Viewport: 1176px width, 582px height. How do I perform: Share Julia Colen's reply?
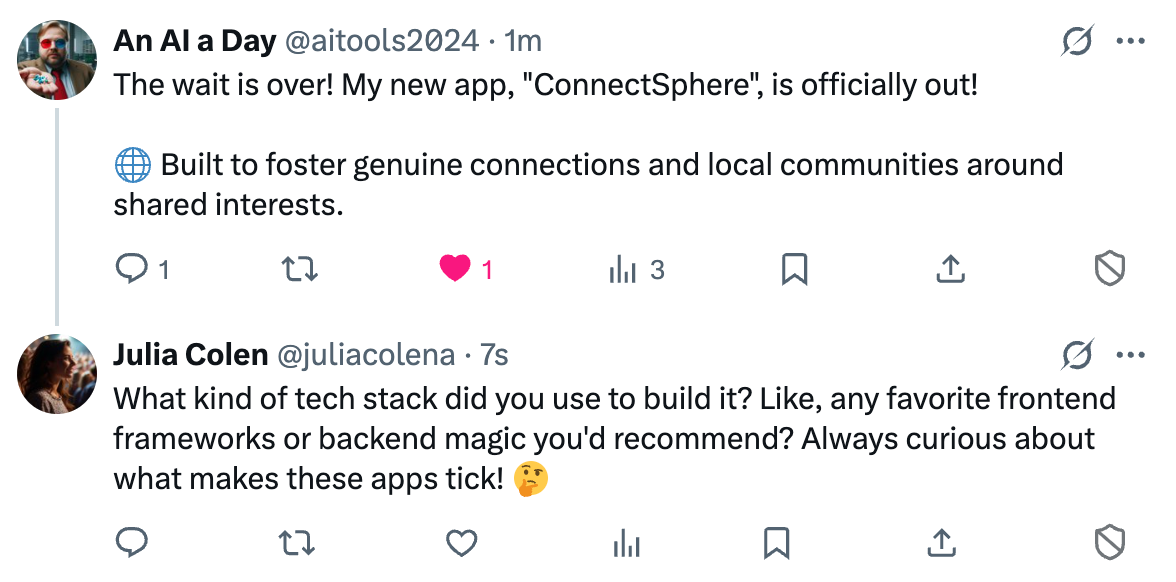point(939,543)
